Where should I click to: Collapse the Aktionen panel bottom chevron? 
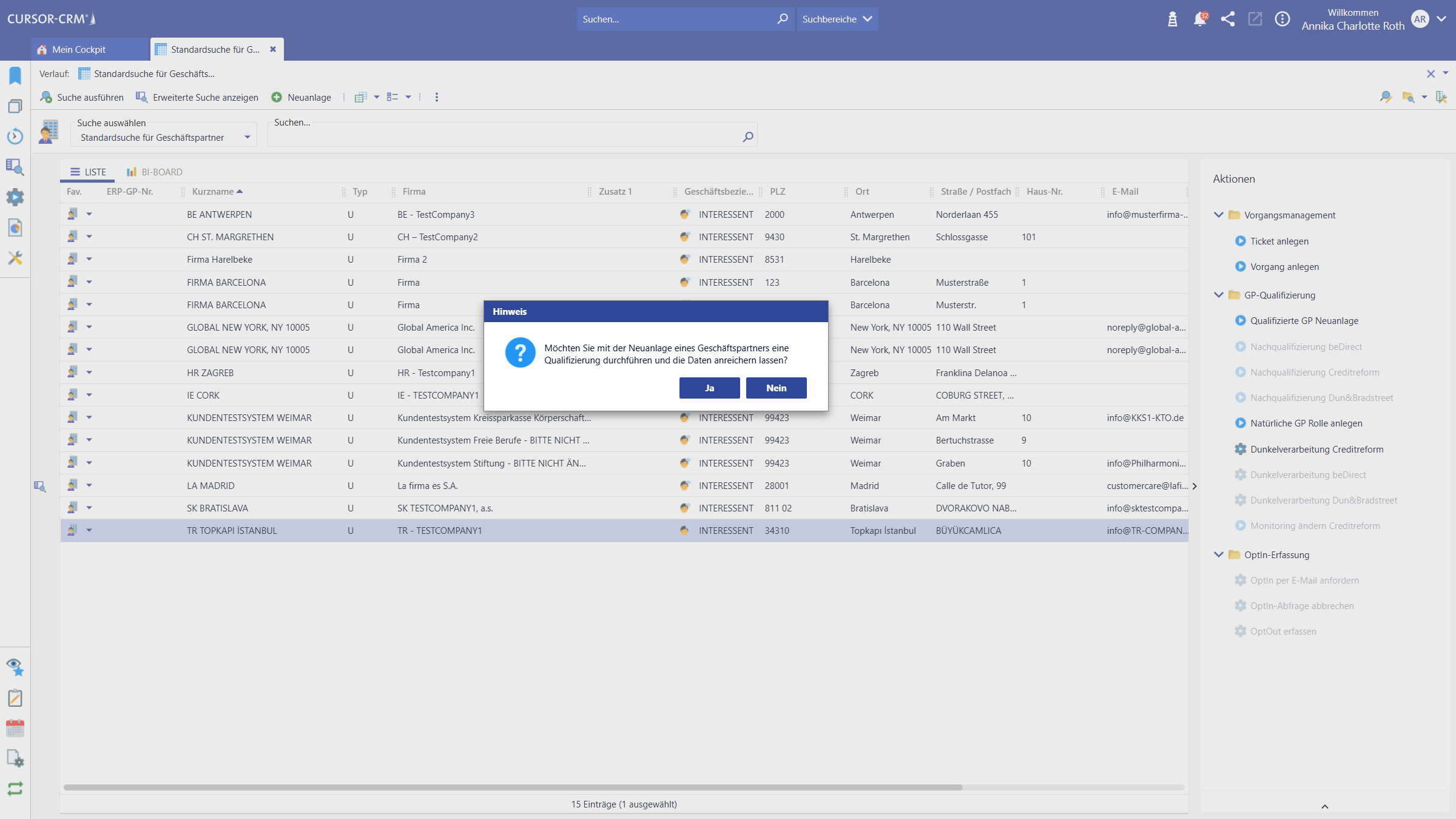coord(1325,806)
